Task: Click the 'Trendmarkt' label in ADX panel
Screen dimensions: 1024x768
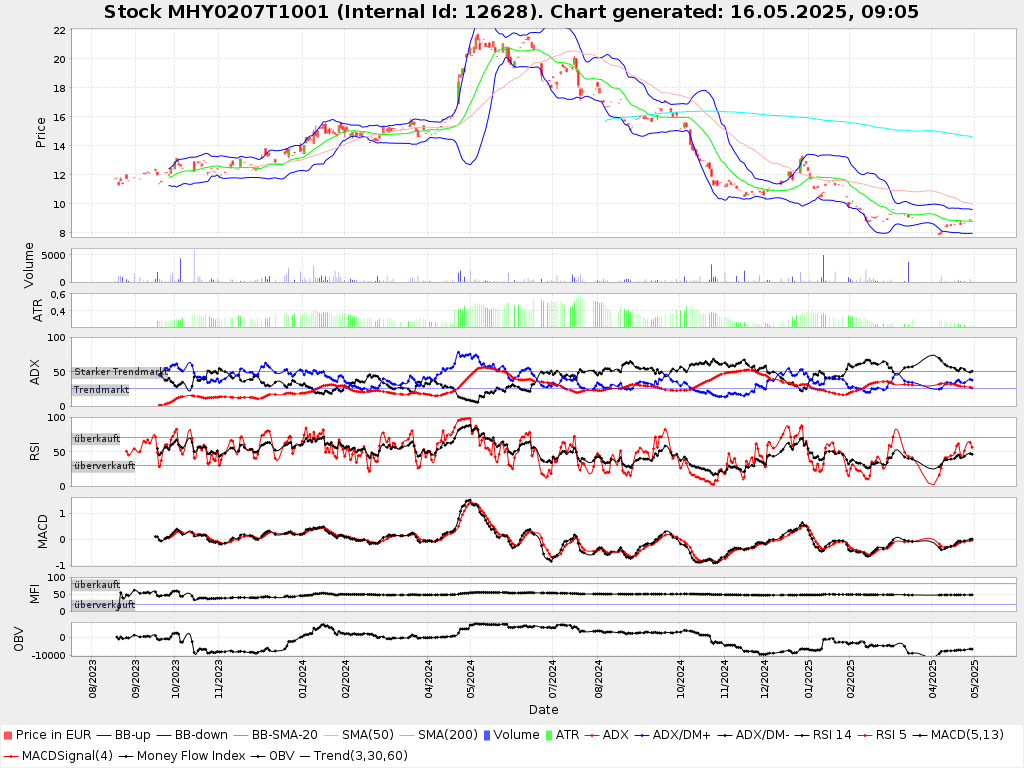Action: pyautogui.click(x=101, y=390)
